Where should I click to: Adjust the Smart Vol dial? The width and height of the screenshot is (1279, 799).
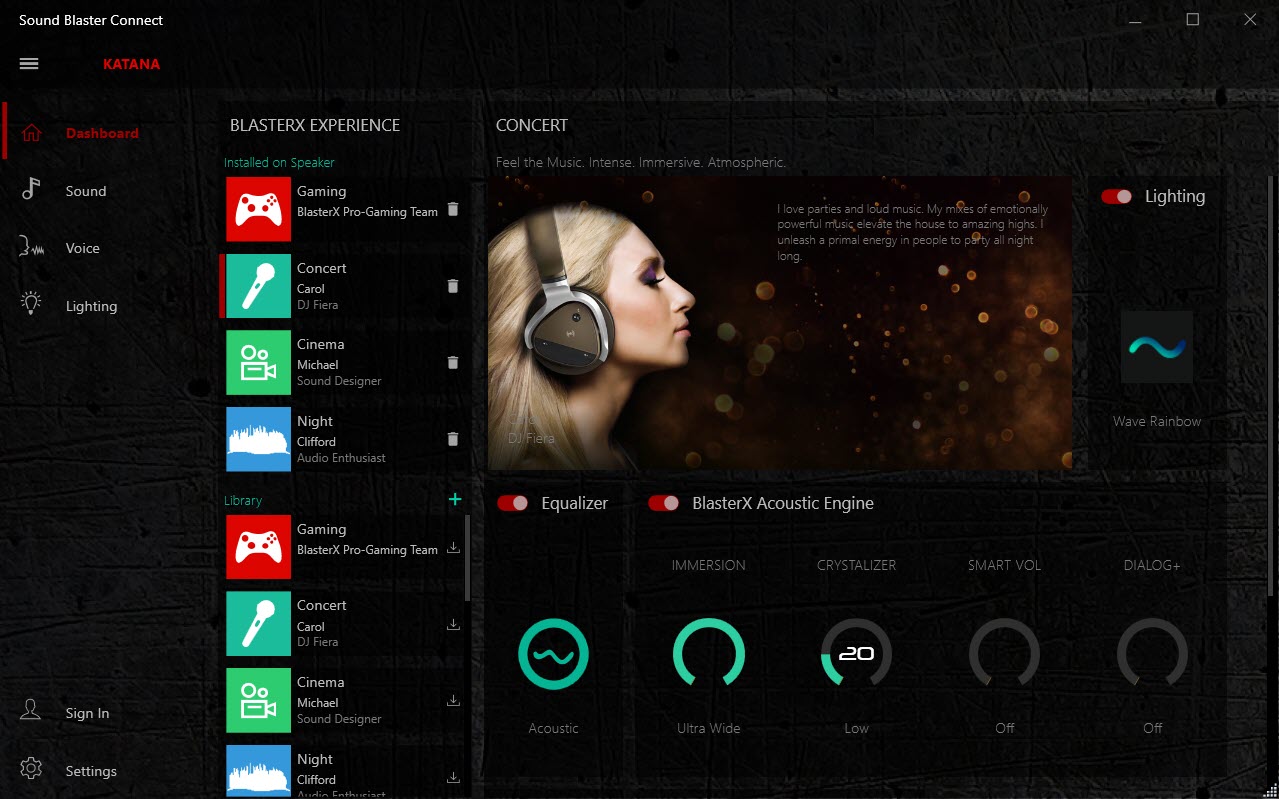(x=1005, y=654)
